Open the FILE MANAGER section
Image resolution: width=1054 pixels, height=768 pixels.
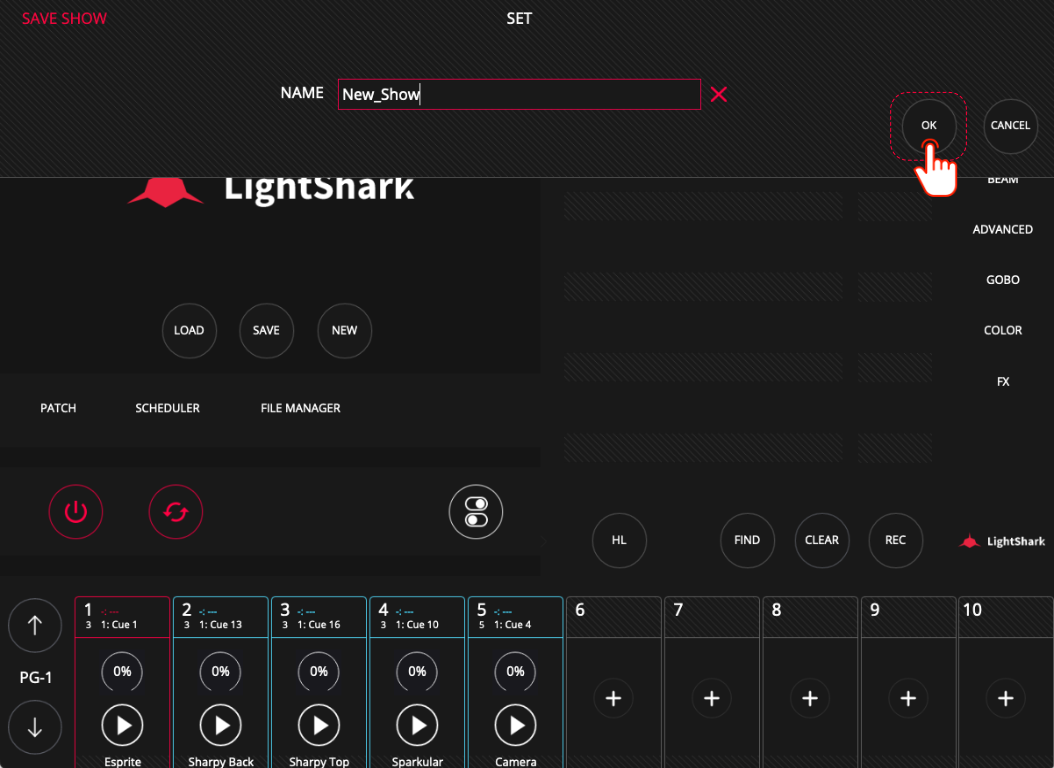pyautogui.click(x=300, y=408)
